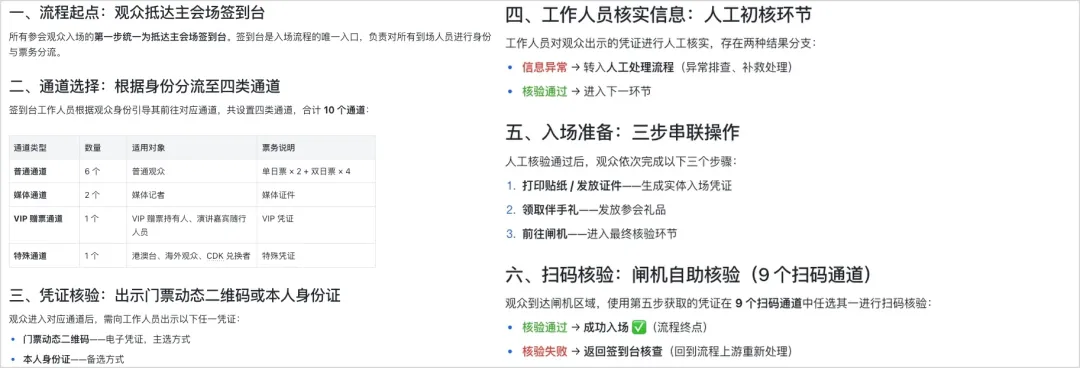Click table cell 普通通道
This screenshot has height=368, width=1080.
[x=30, y=171]
